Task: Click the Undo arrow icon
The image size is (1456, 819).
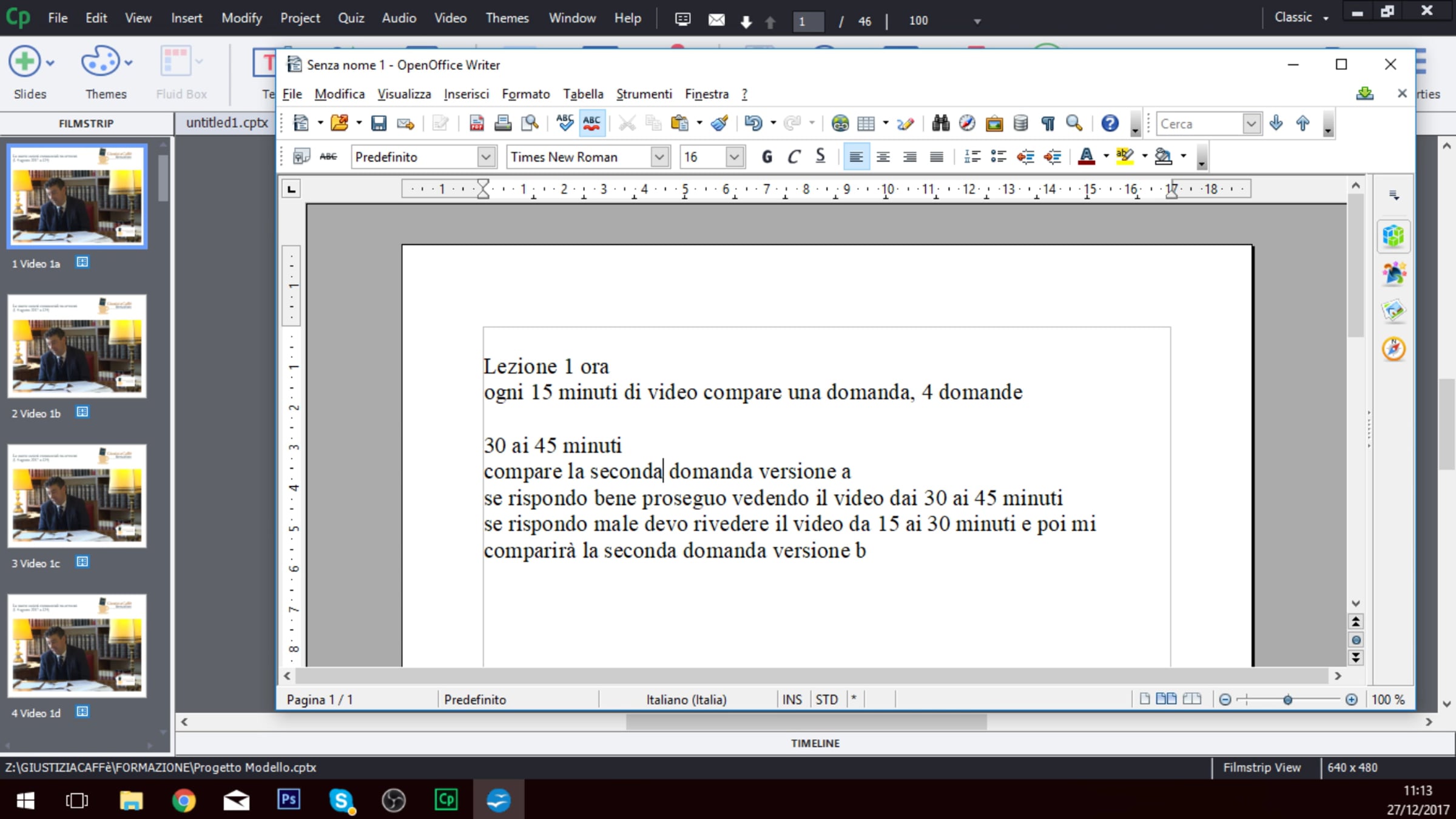Action: pyautogui.click(x=752, y=124)
